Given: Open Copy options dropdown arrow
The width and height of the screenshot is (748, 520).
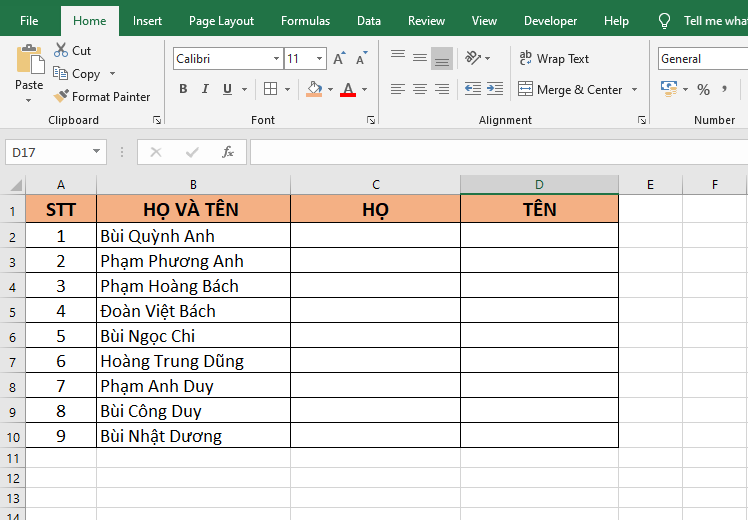Looking at the screenshot, I should click(x=113, y=73).
